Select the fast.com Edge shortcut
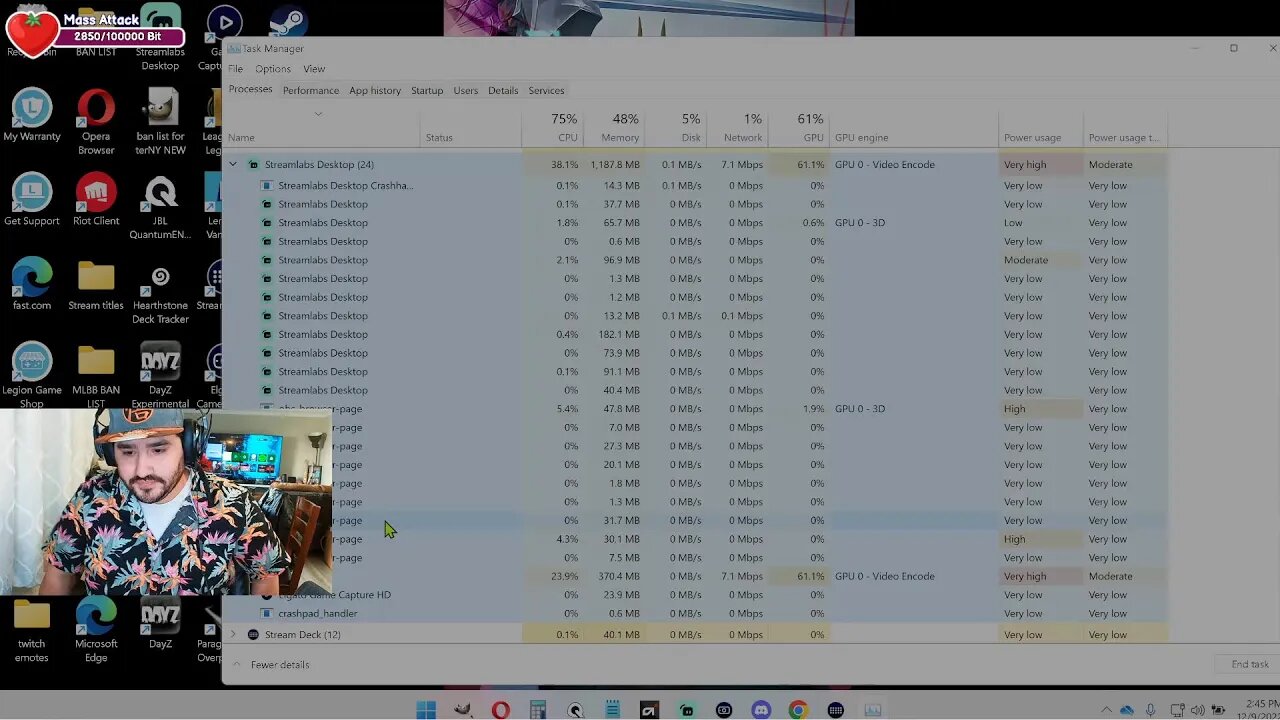Viewport: 1280px width, 720px height. [32, 285]
